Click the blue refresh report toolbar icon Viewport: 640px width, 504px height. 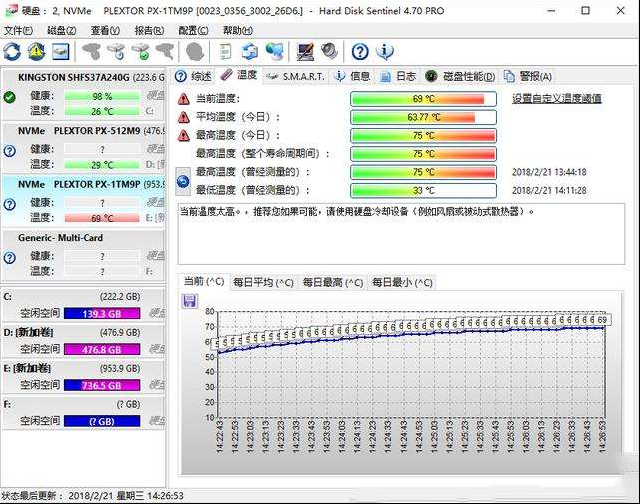click(249, 52)
